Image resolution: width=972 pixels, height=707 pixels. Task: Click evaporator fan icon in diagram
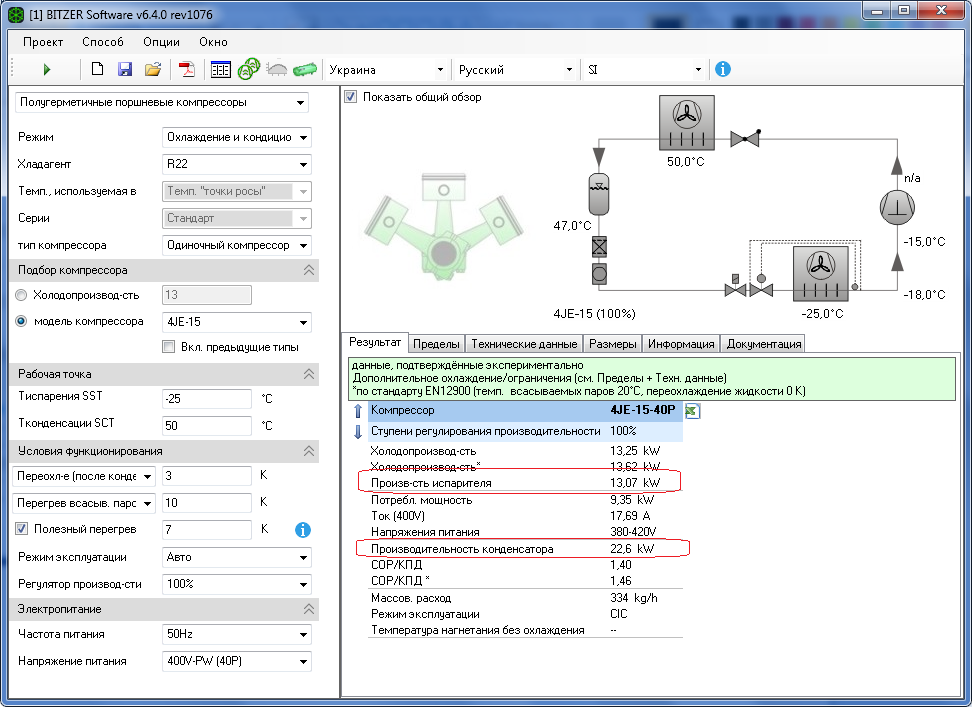pos(821,273)
